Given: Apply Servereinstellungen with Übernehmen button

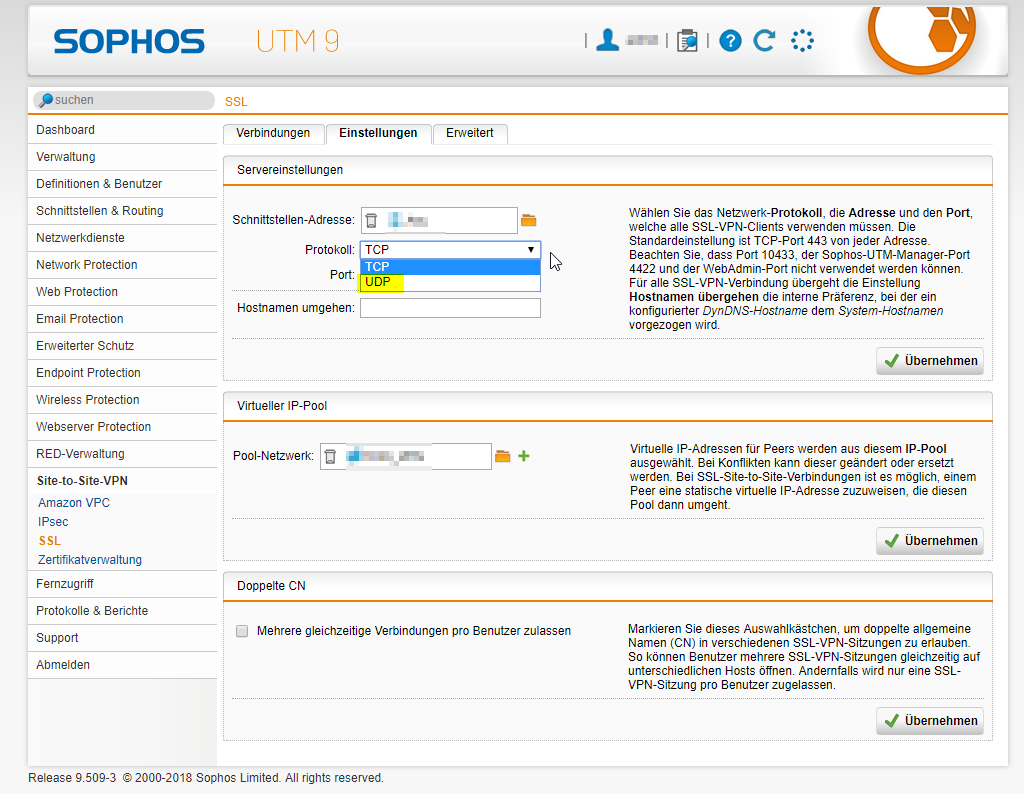Looking at the screenshot, I should point(930,361).
